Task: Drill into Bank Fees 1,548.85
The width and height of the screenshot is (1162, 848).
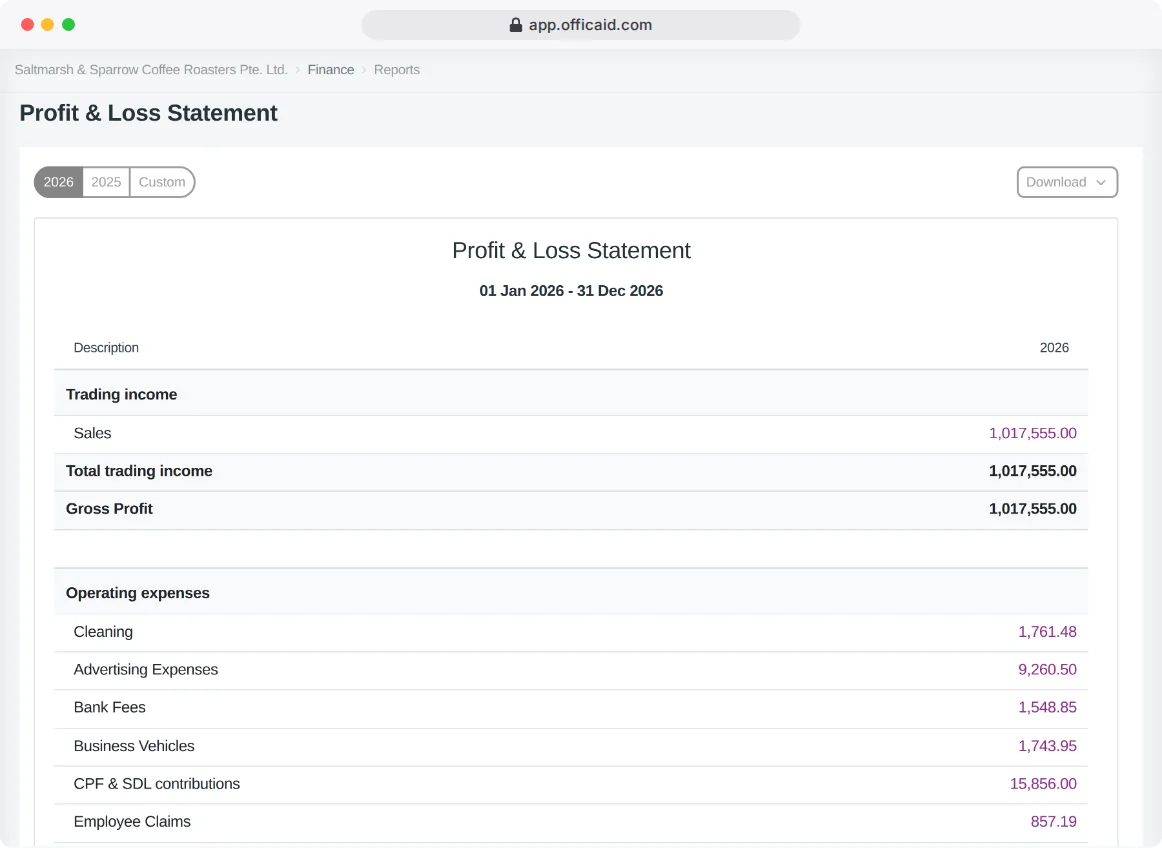Action: (1047, 708)
